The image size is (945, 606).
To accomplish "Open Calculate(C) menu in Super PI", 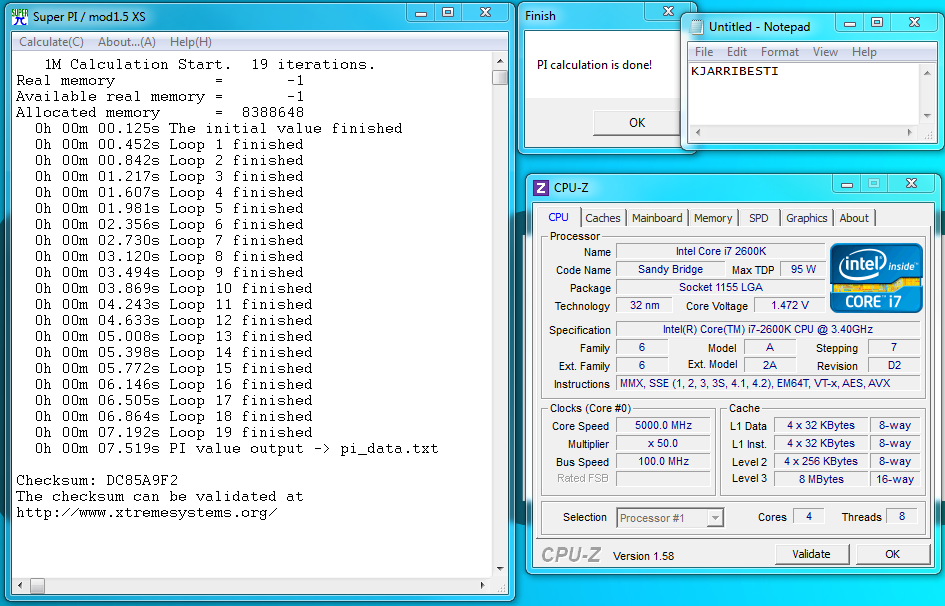I will point(51,42).
